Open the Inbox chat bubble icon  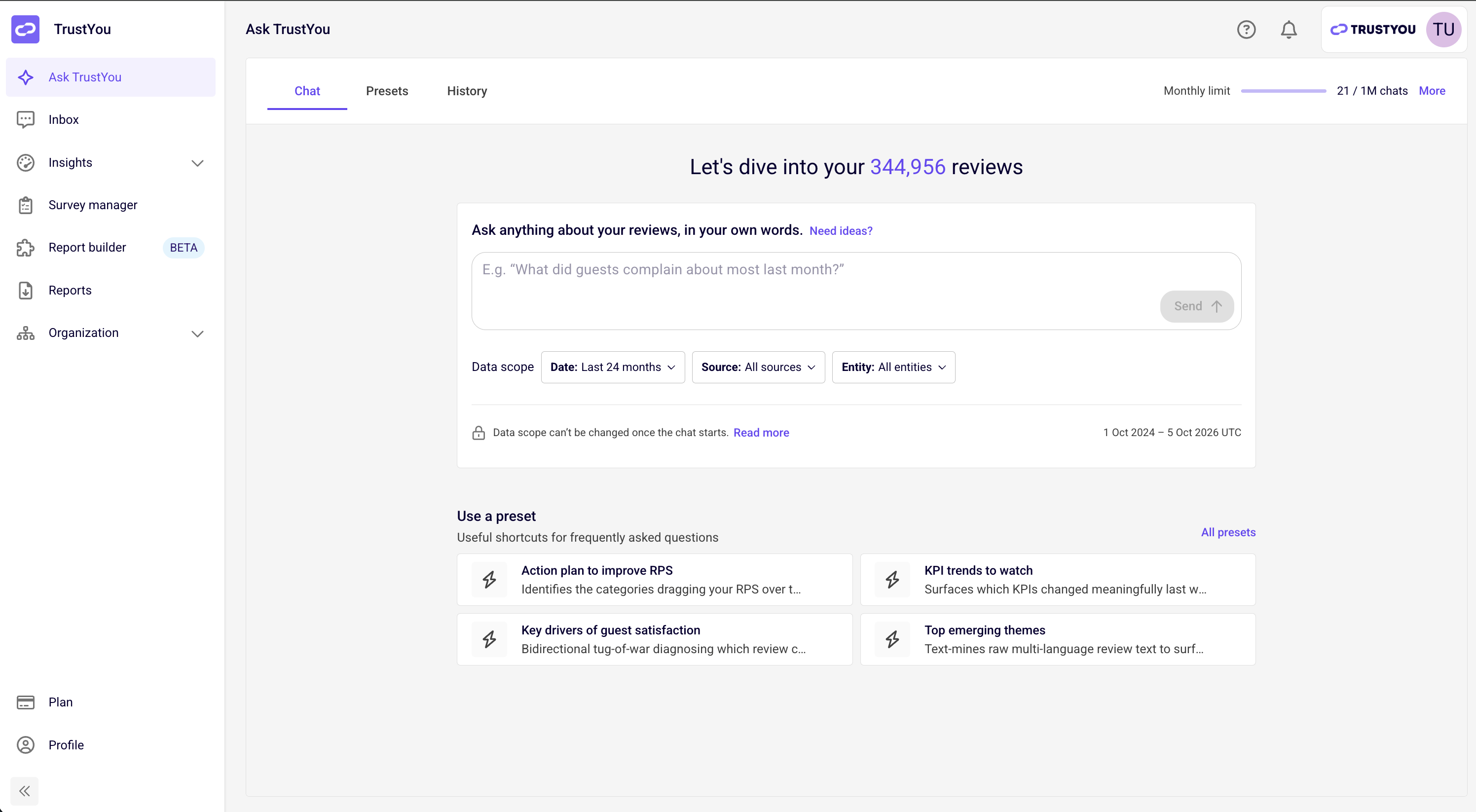coord(25,120)
